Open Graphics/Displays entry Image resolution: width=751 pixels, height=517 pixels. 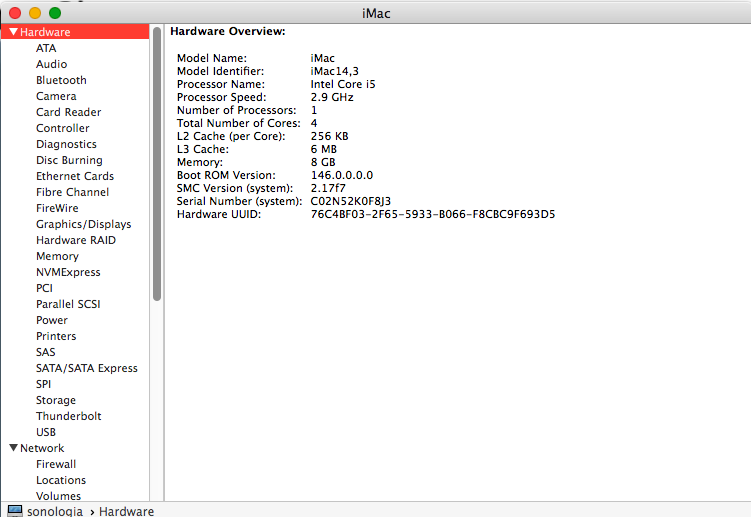[83, 224]
